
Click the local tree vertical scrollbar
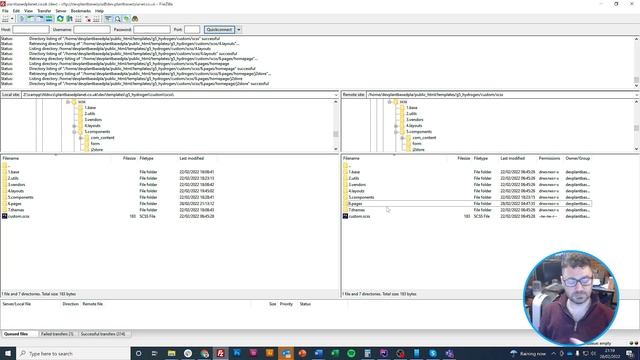336,125
